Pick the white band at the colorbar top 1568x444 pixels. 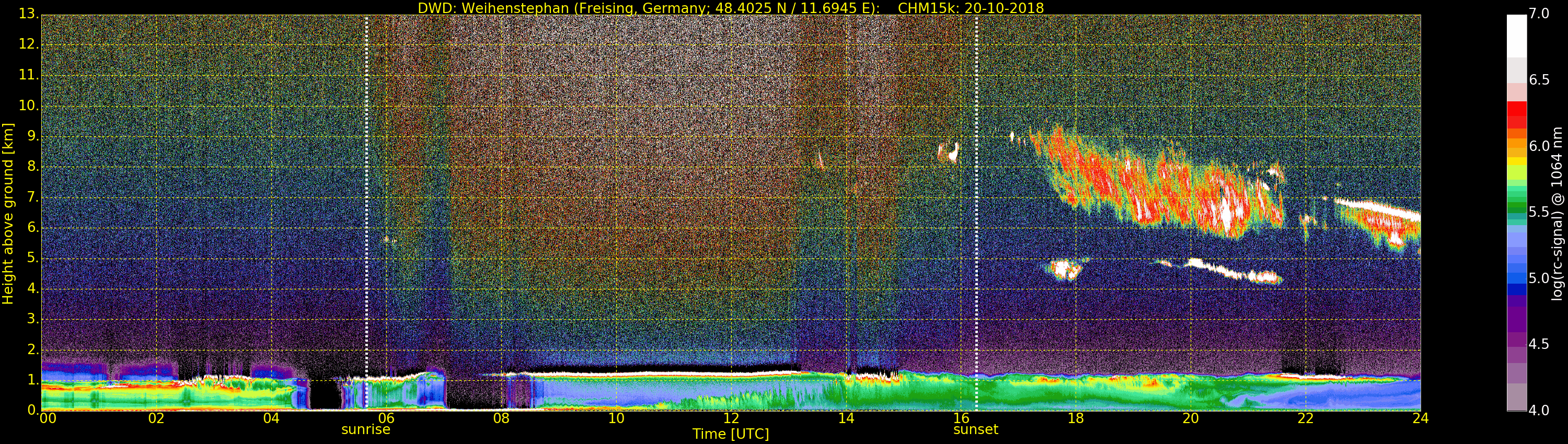1516,37
